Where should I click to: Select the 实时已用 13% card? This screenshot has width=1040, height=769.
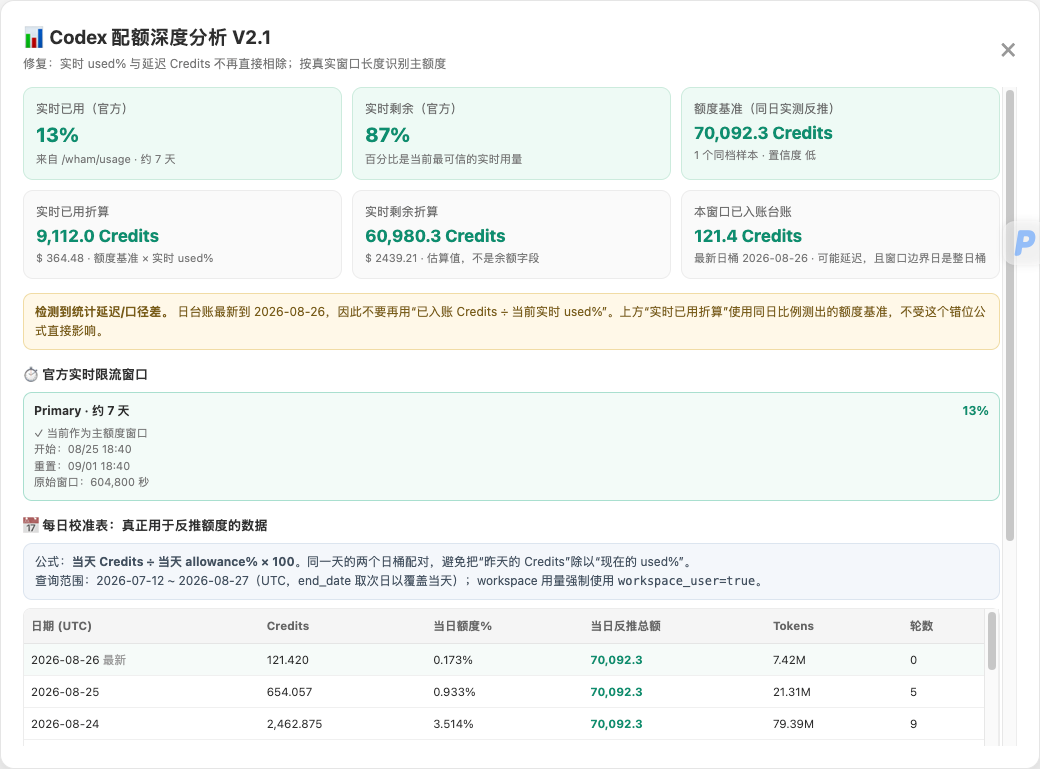(x=182, y=133)
